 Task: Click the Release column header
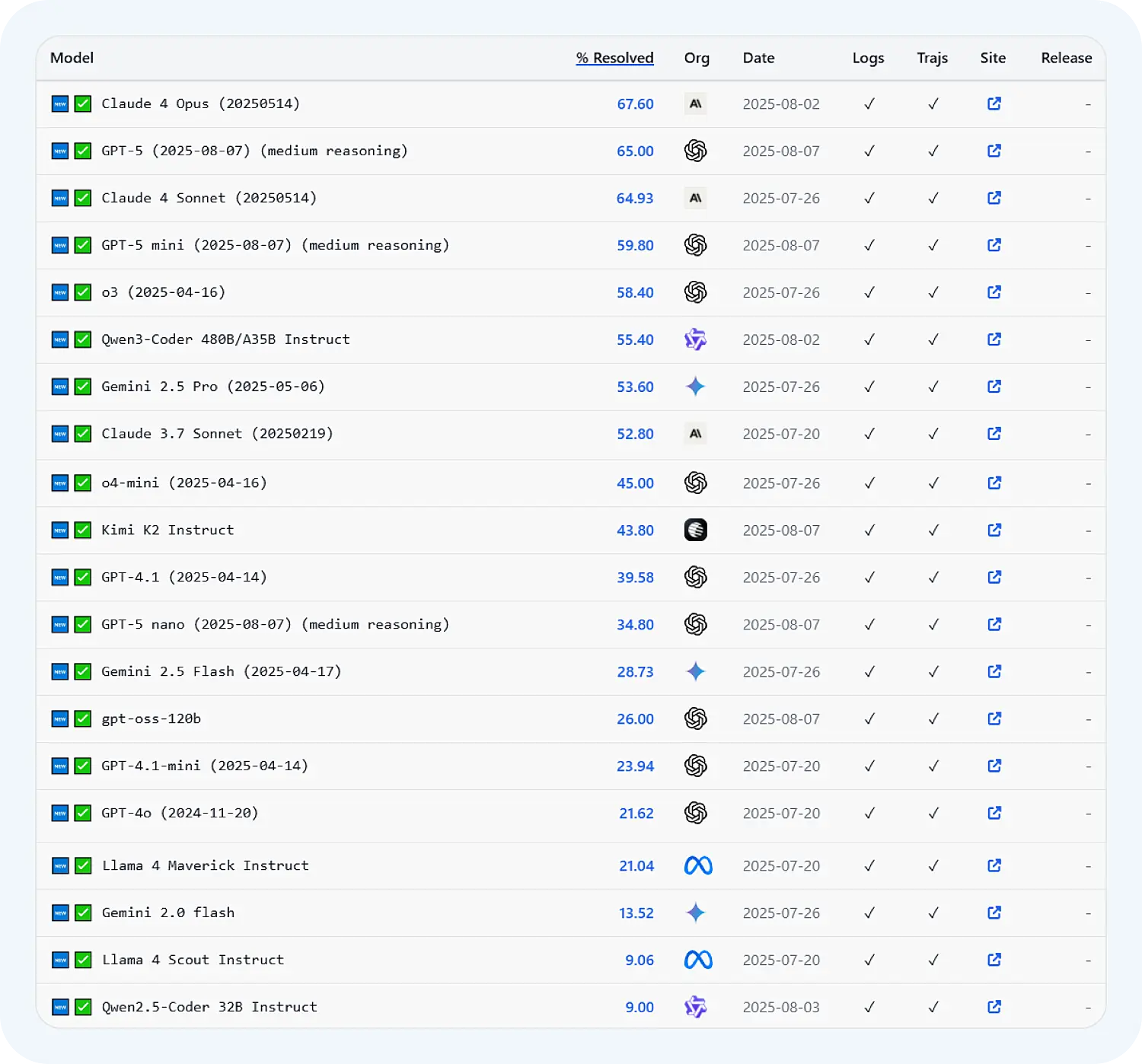(x=1066, y=58)
